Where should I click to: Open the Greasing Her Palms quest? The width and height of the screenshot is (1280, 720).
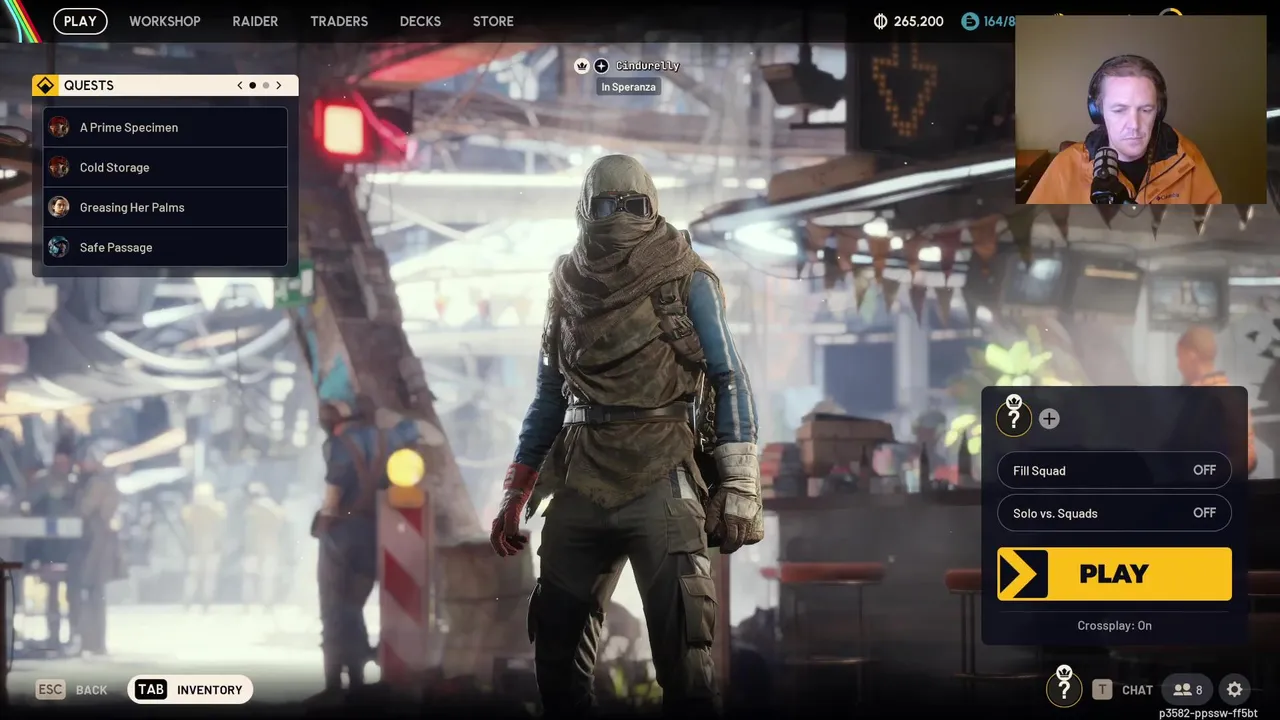click(166, 207)
